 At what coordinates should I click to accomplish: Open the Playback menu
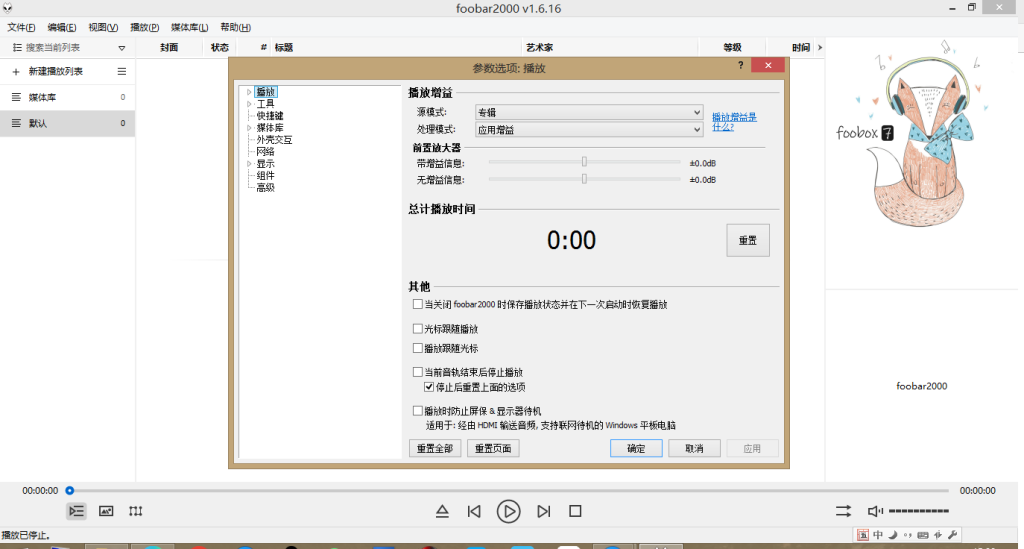[144, 27]
